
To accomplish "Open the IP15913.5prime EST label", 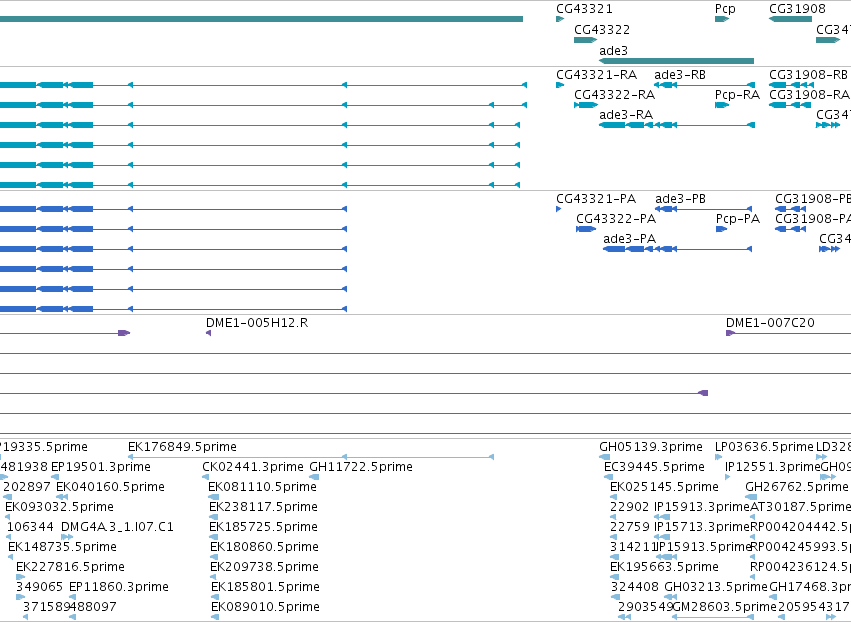I will click(x=704, y=547).
